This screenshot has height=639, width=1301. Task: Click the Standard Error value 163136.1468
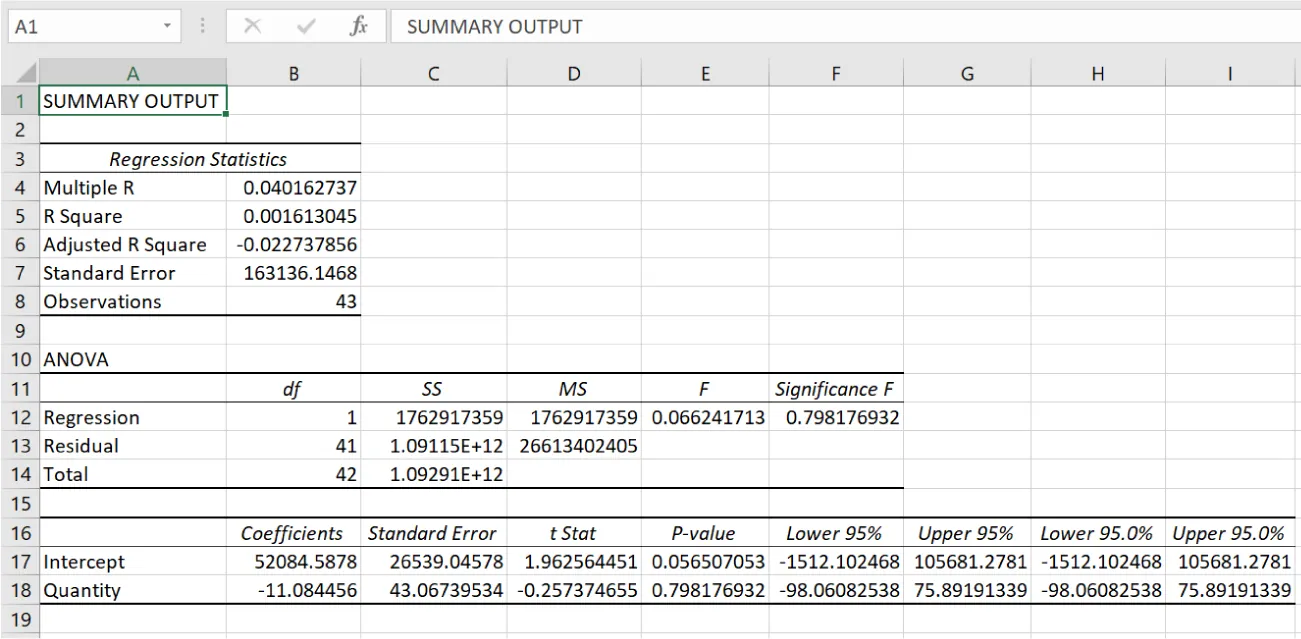[293, 272]
